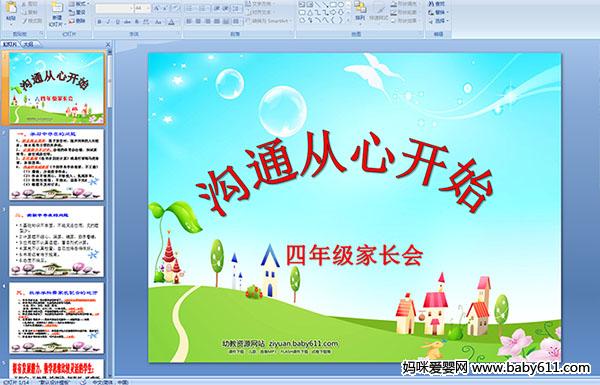
Task: Click the Select button in editing group
Action: [x=439, y=21]
